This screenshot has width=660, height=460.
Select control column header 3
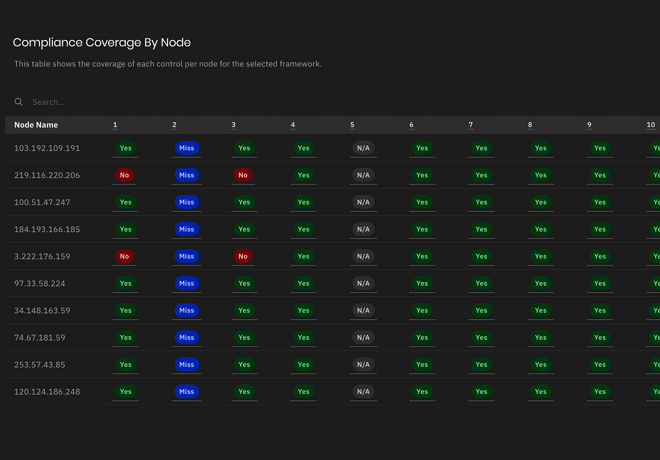coord(234,125)
